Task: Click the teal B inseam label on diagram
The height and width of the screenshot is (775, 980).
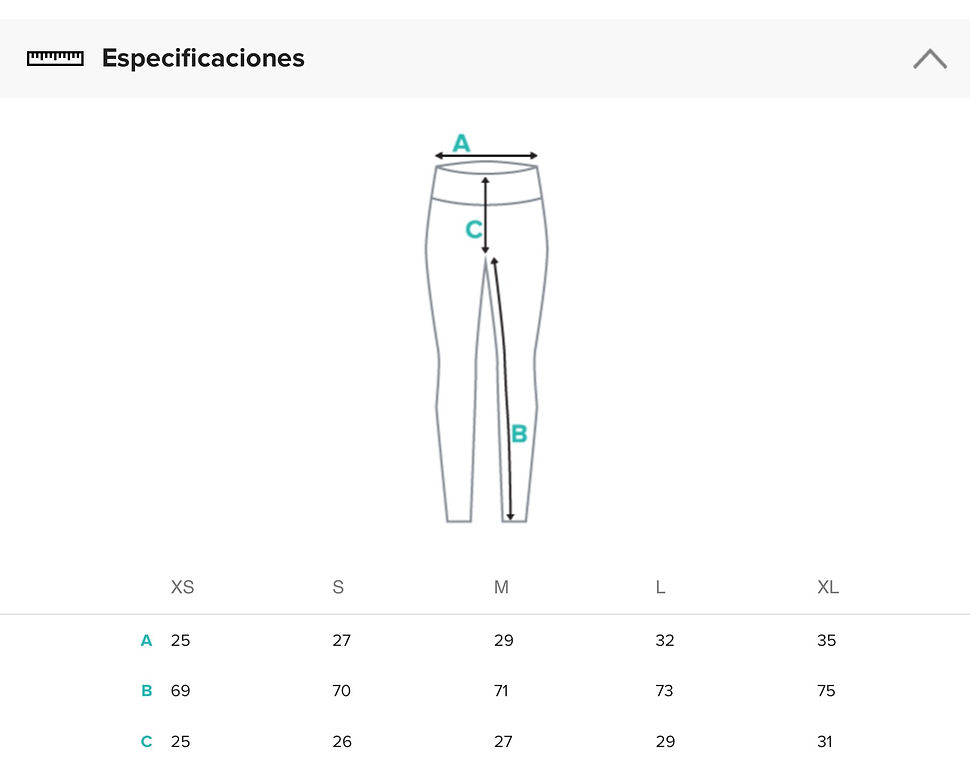Action: (519, 433)
